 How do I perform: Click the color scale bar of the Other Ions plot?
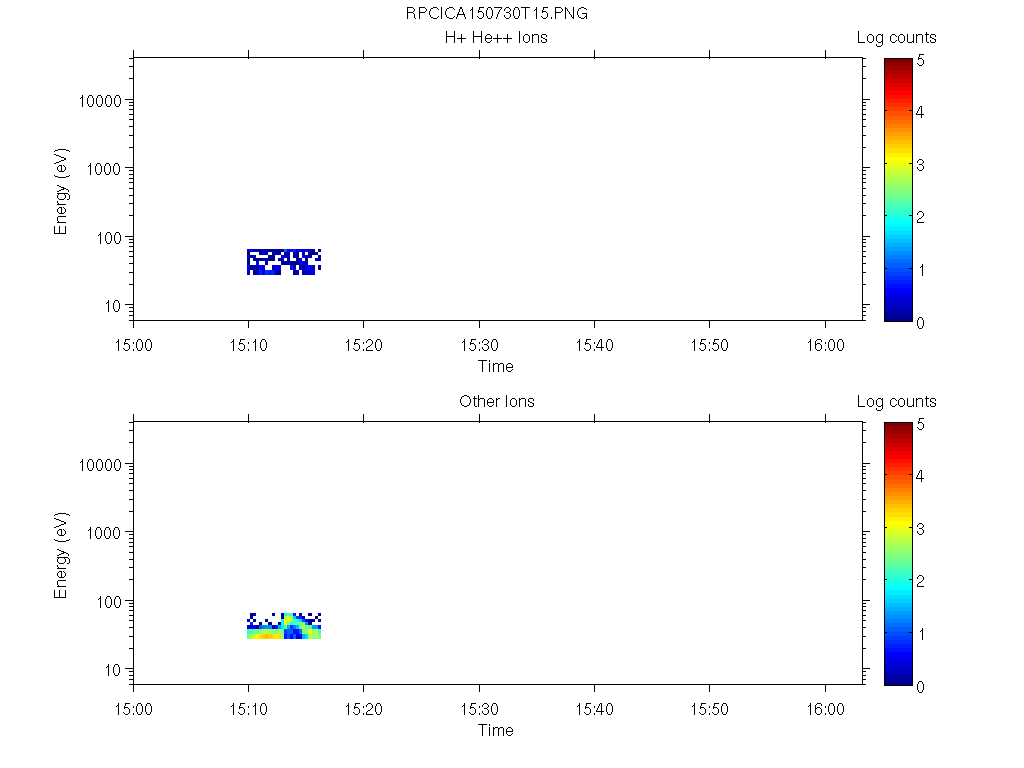click(x=898, y=554)
